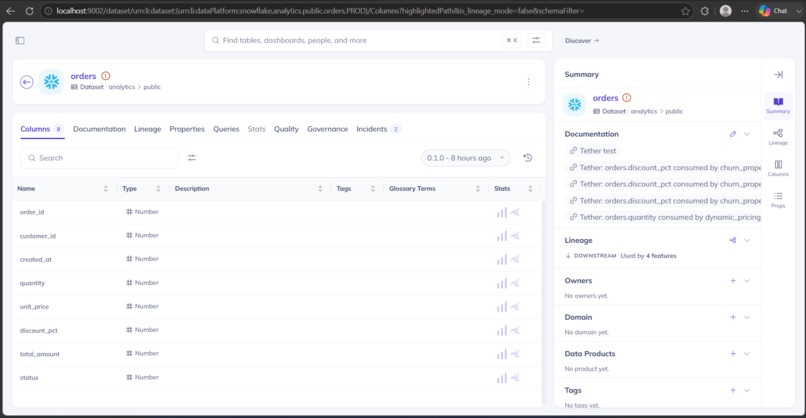Image resolution: width=806 pixels, height=418 pixels.
Task: Open the three-dot menu on orders header
Action: 528,82
